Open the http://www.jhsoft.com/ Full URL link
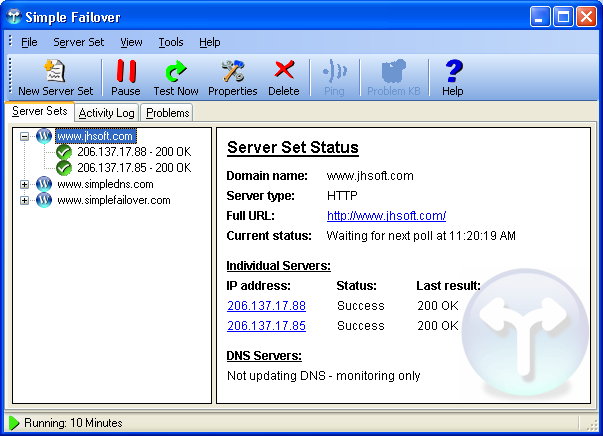The height and width of the screenshot is (436, 603). pos(386,216)
